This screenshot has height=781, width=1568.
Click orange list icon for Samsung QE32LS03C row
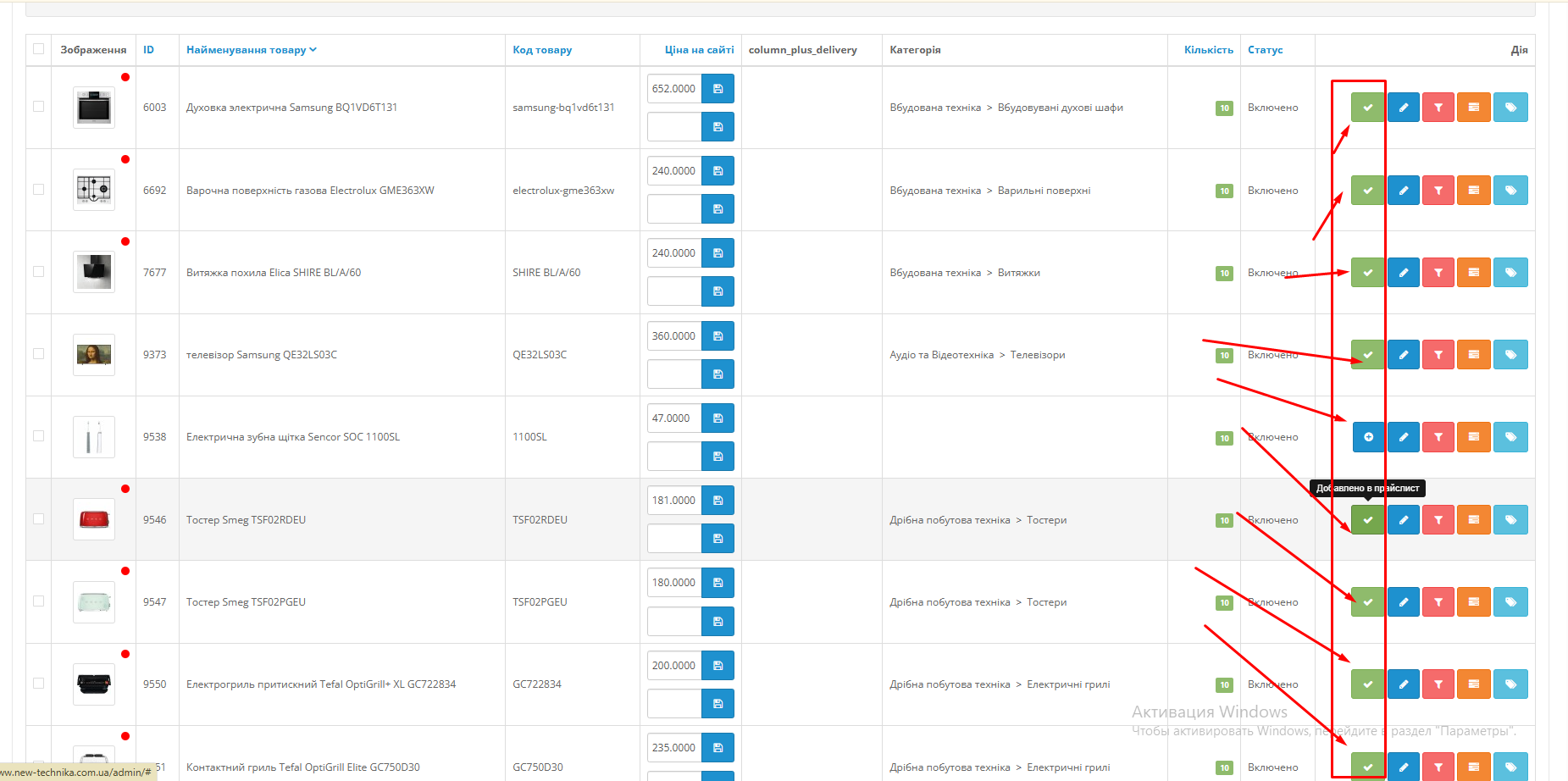1474,355
